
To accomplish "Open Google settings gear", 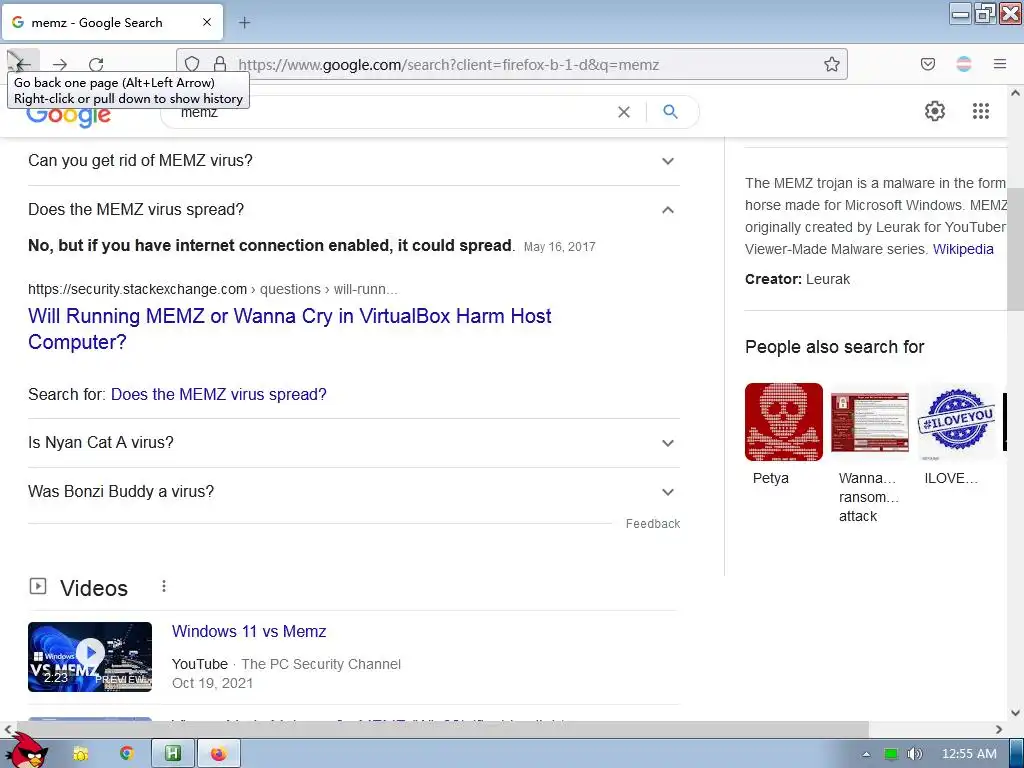I will click(x=935, y=111).
